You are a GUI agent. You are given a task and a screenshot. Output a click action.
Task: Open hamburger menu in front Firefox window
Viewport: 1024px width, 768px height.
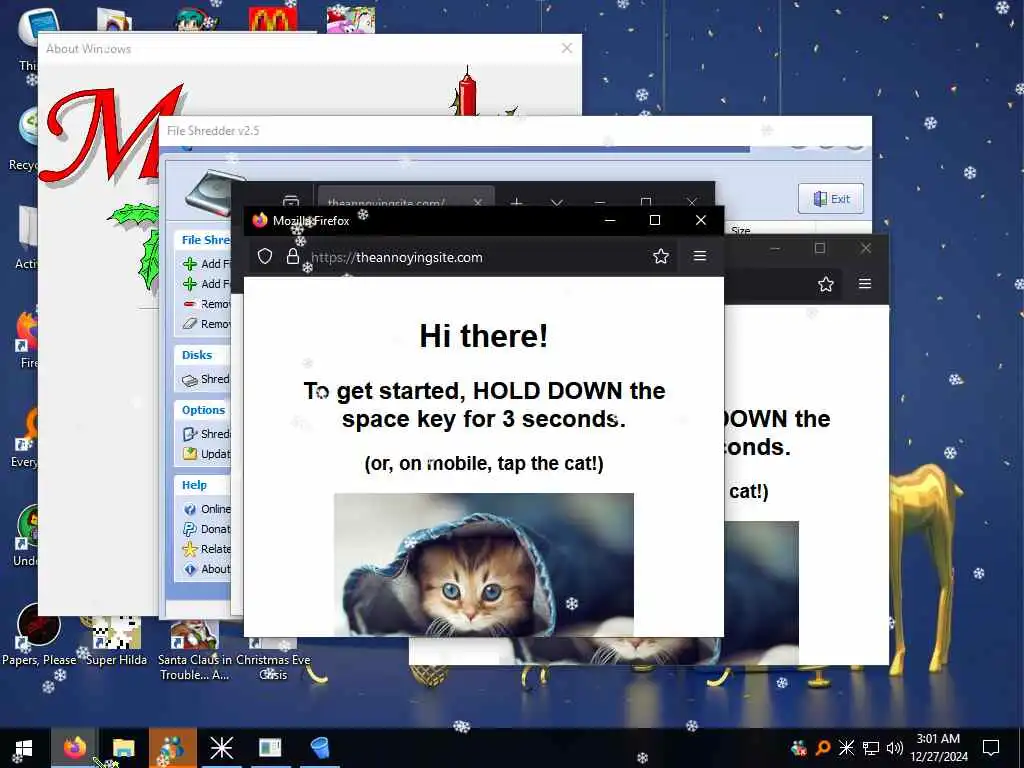699,256
